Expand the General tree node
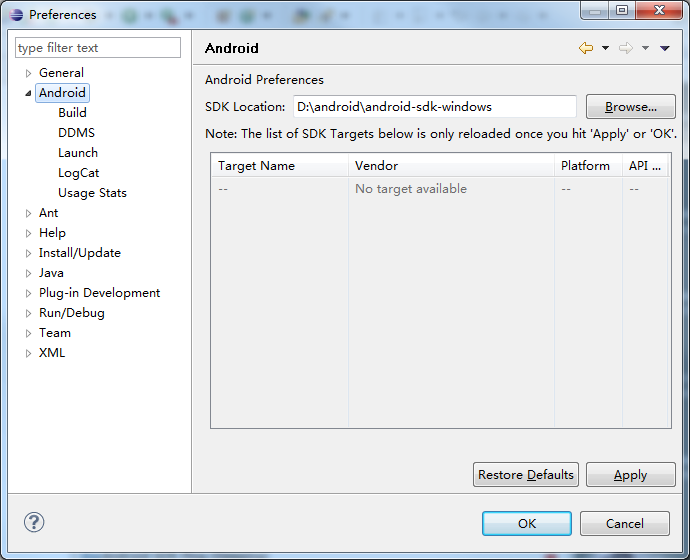Screen dimensions: 690x560 point(29,73)
